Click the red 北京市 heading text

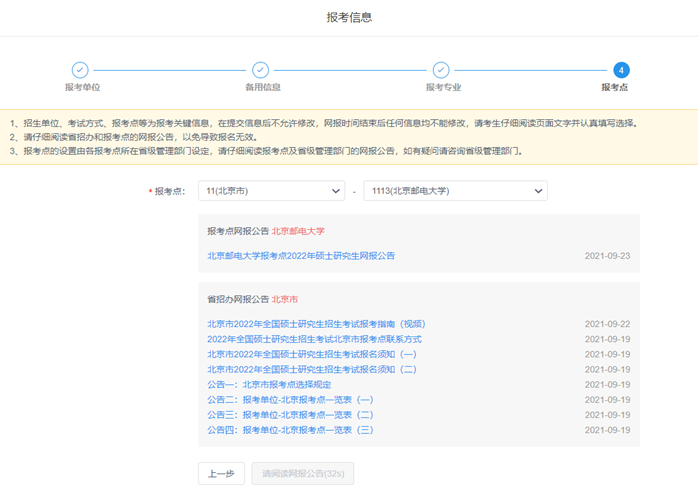(284, 299)
